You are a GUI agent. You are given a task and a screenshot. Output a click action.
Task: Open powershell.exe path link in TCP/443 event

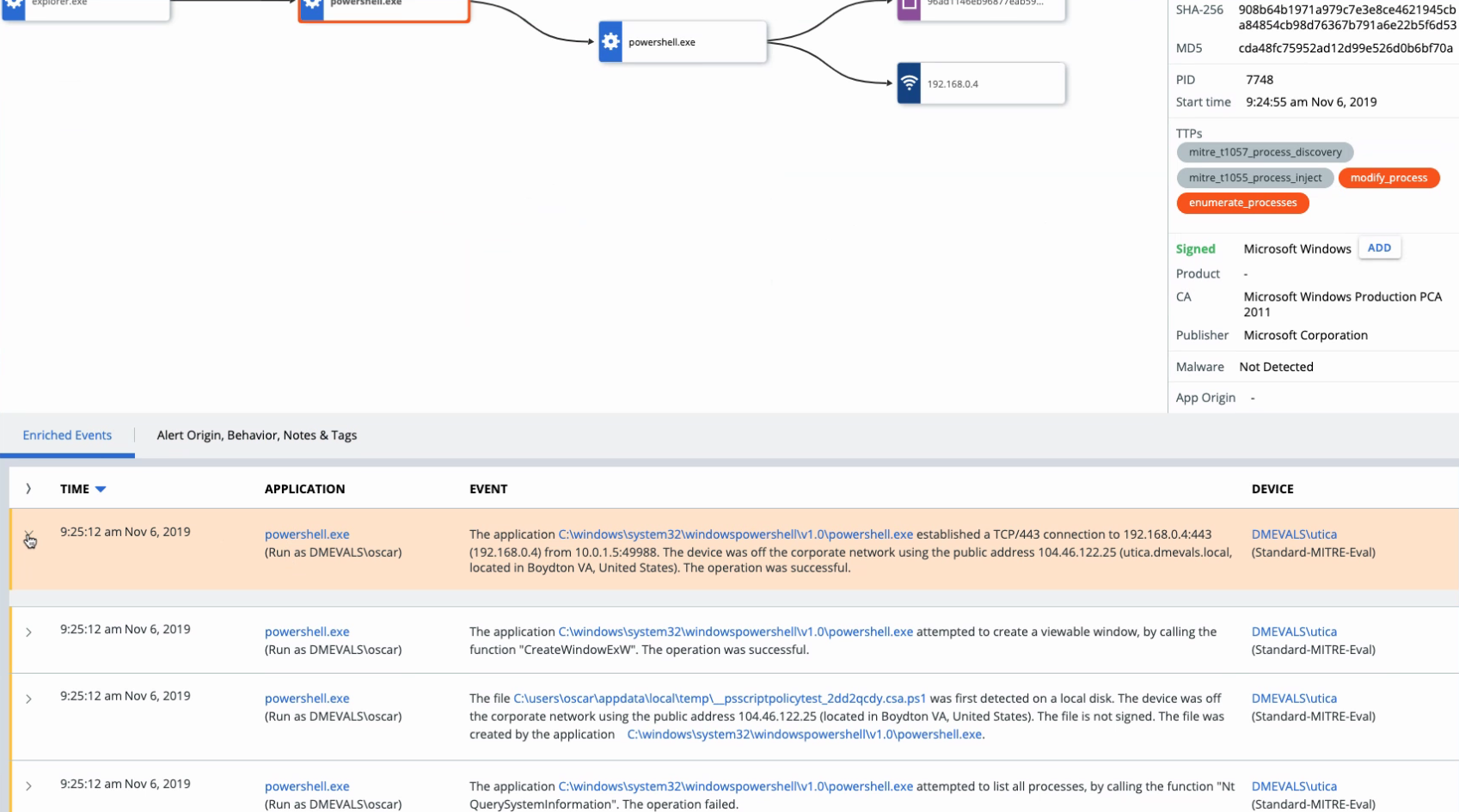click(735, 534)
